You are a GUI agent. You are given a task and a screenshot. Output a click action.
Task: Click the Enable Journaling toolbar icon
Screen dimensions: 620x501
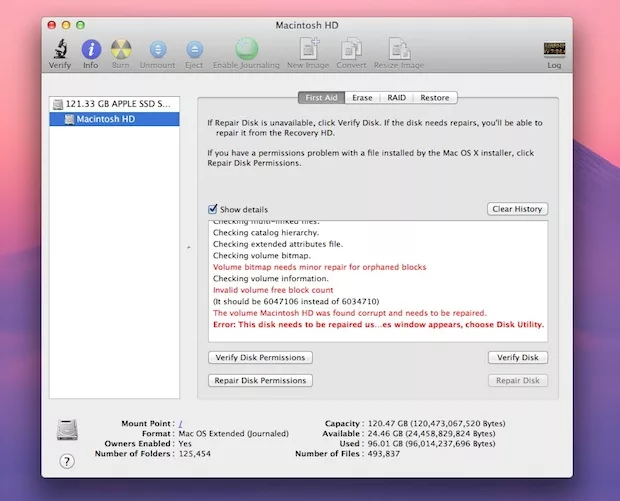click(x=246, y=49)
